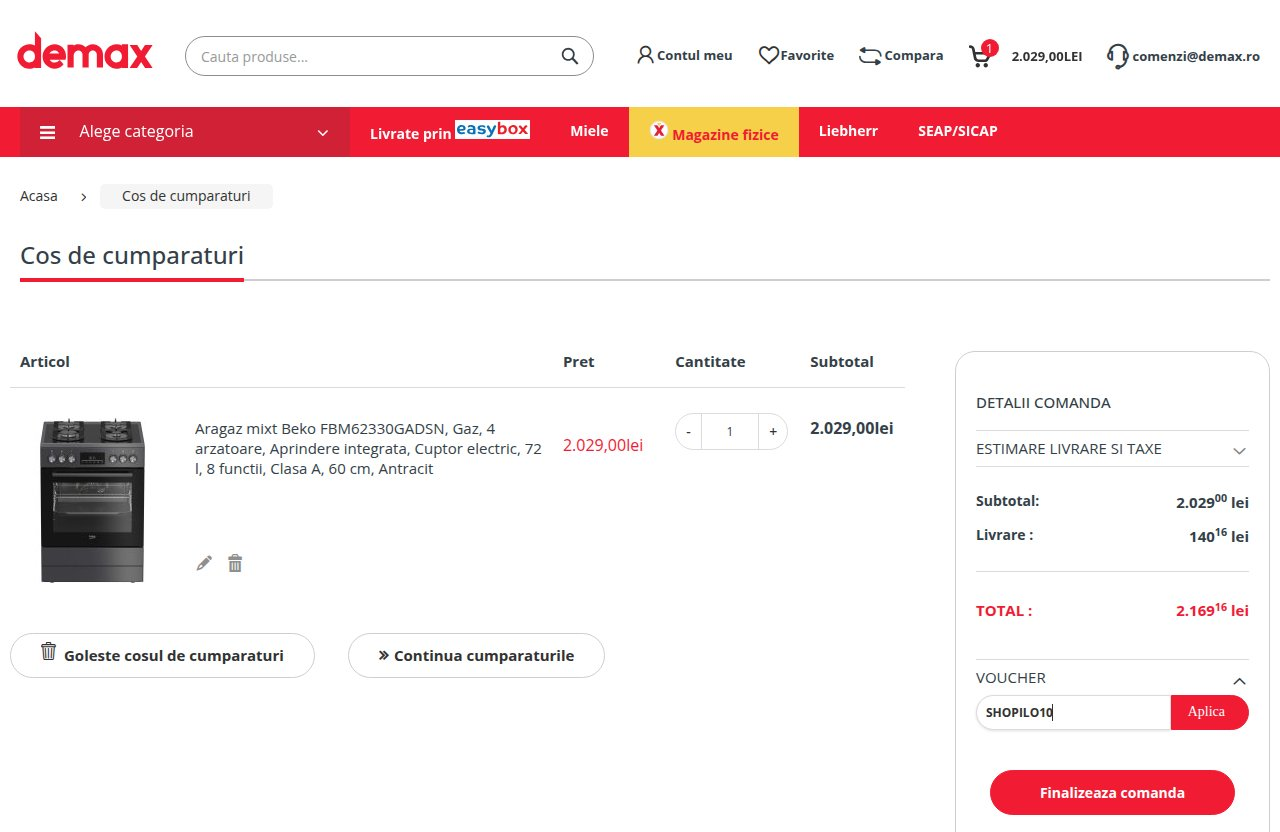The height and width of the screenshot is (832, 1280).
Task: Click the voucher code input field
Action: point(1073,712)
